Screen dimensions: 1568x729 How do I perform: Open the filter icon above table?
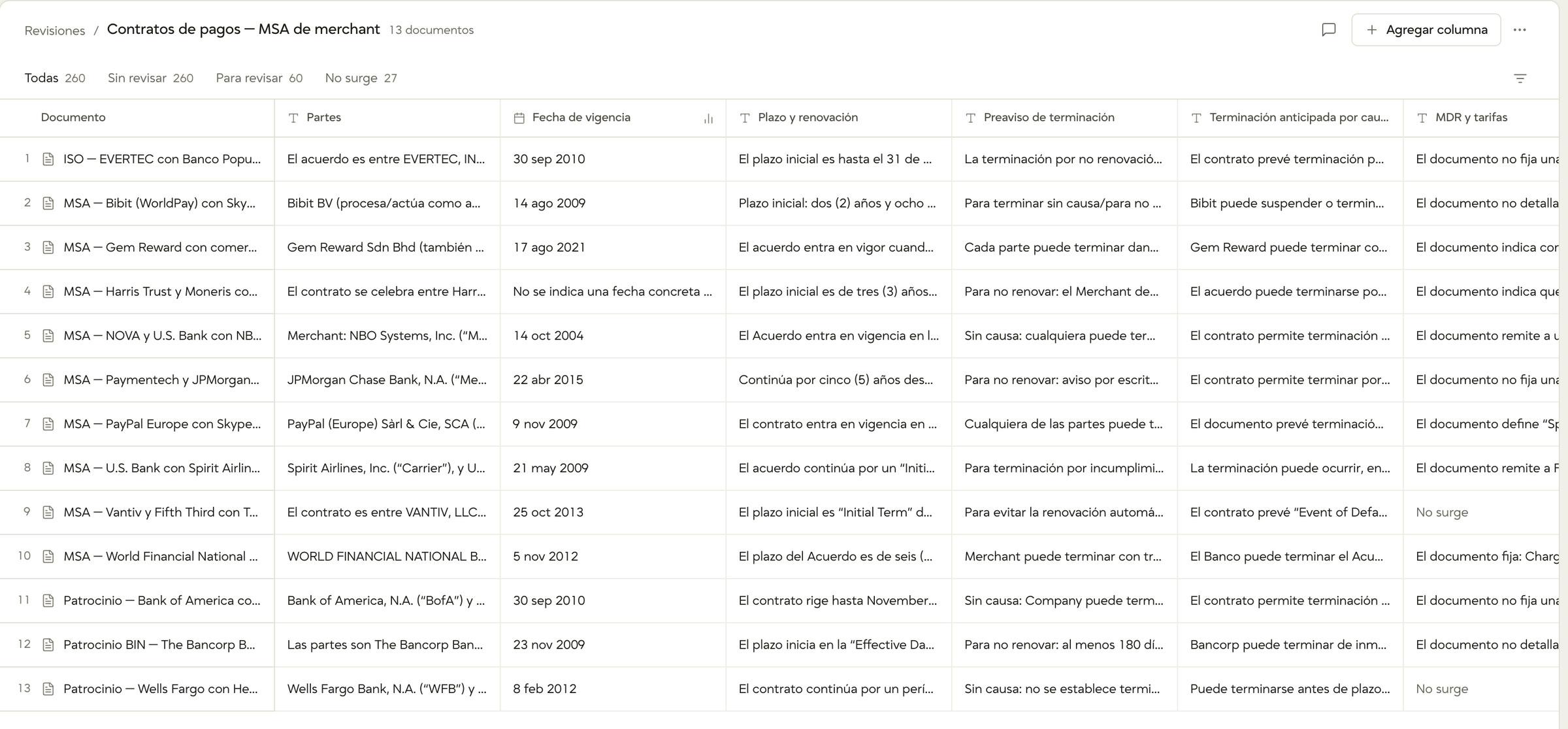[x=1520, y=78]
